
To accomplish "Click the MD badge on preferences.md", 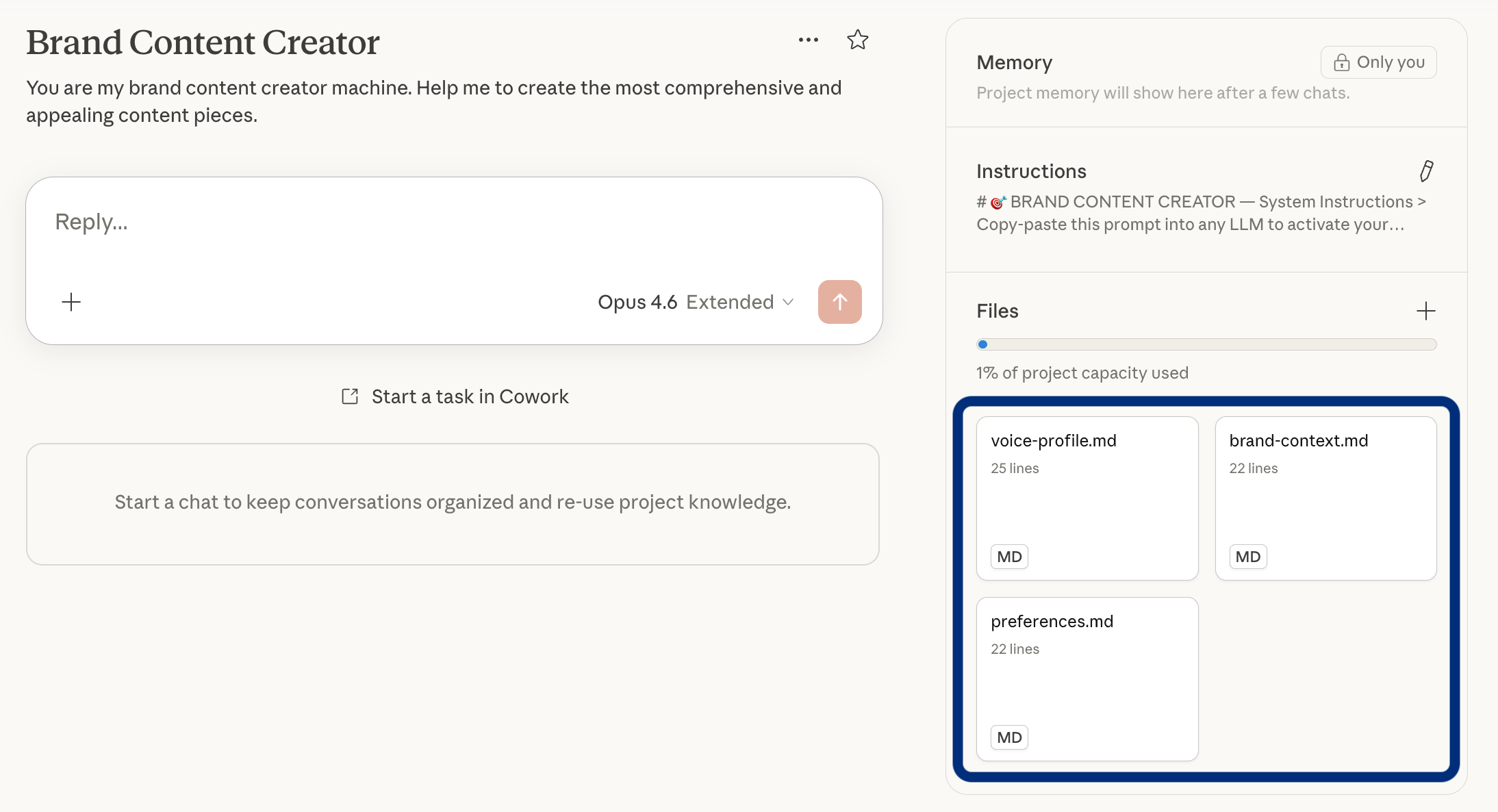I will pyautogui.click(x=1009, y=737).
